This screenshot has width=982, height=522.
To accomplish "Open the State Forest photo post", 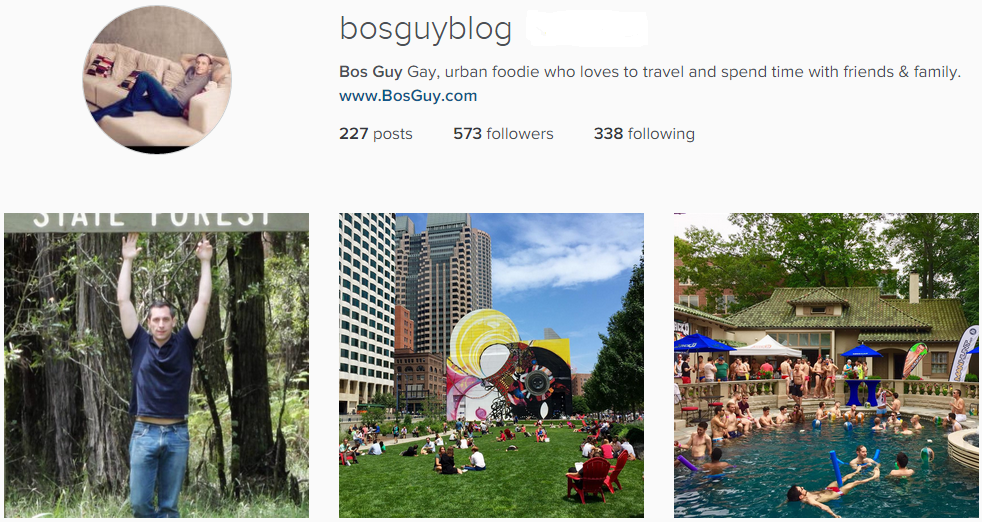I will pyautogui.click(x=156, y=365).
